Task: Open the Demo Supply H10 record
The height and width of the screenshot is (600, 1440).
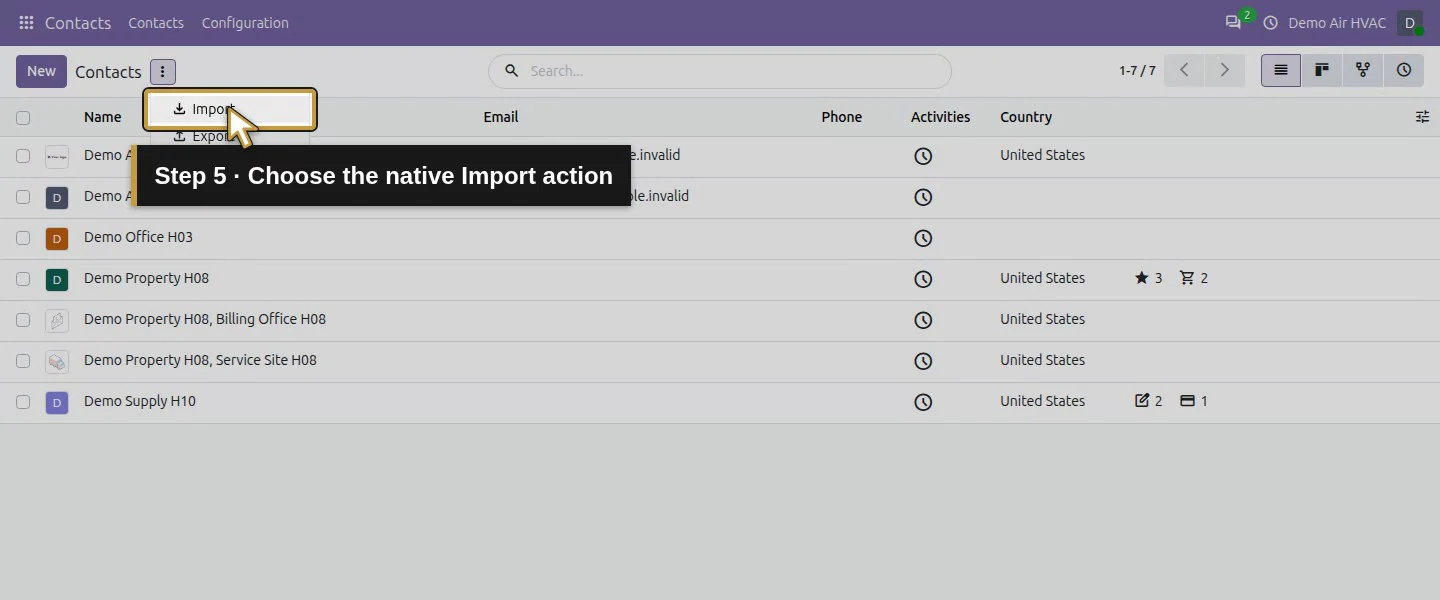Action: coord(140,401)
